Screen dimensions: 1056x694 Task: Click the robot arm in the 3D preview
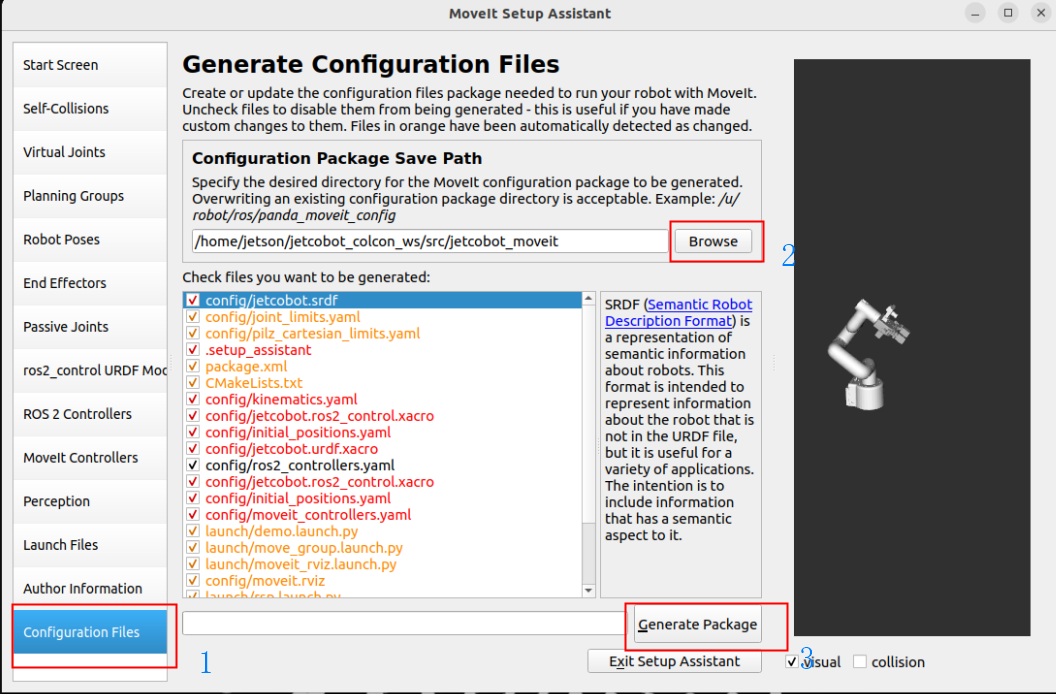pyautogui.click(x=867, y=353)
